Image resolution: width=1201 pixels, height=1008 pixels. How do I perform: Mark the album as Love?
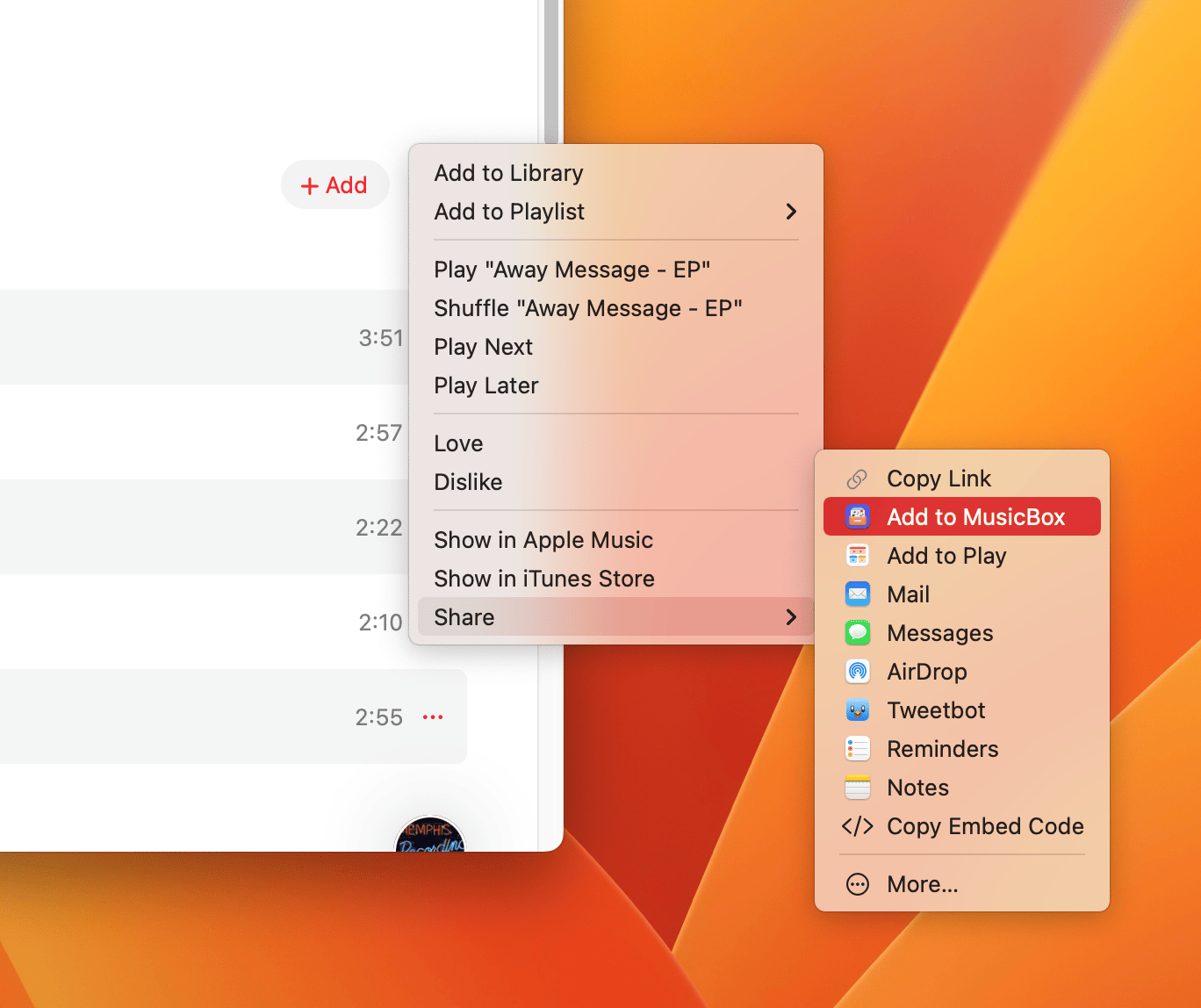click(x=458, y=443)
